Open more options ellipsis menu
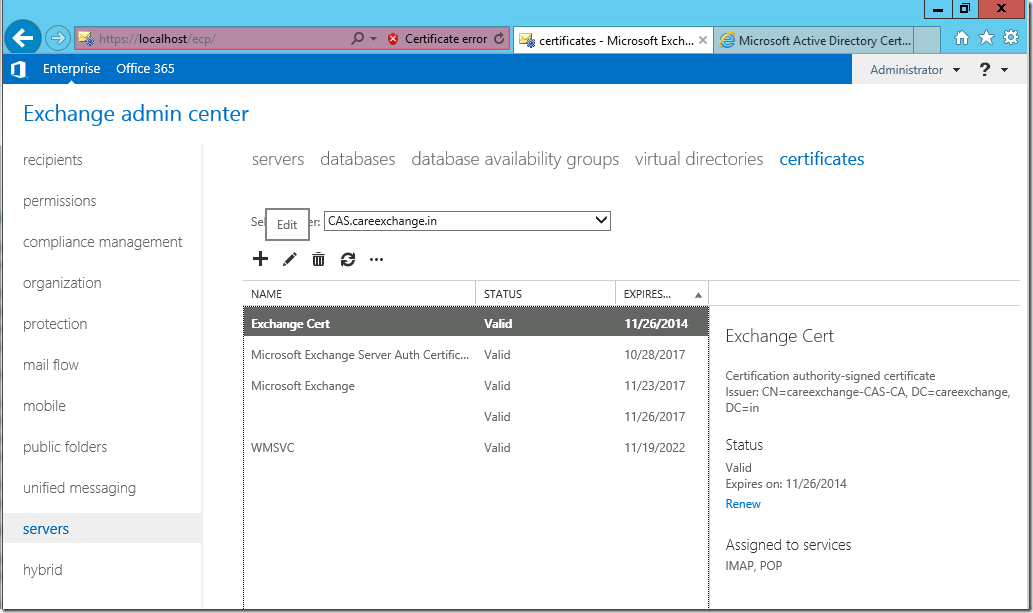1033x613 pixels. [x=376, y=260]
